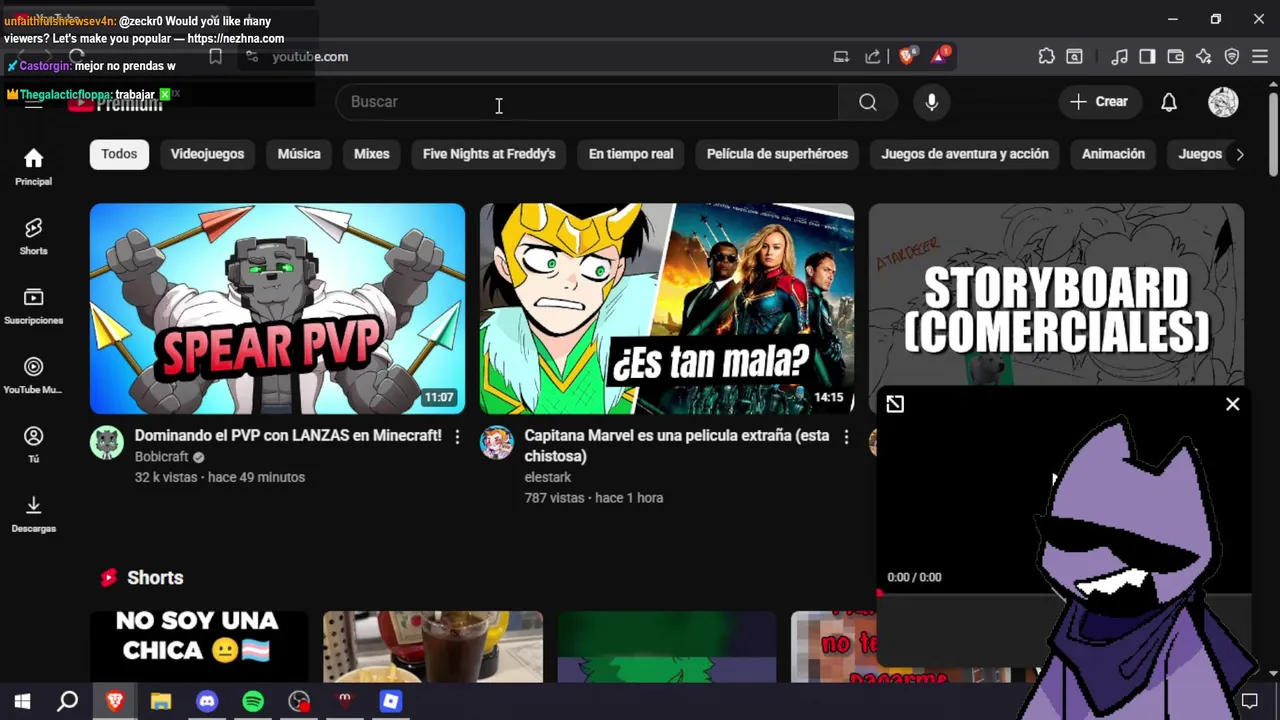The height and width of the screenshot is (720, 1280).
Task: Show more category chips with the right arrow
Action: 1240,154
